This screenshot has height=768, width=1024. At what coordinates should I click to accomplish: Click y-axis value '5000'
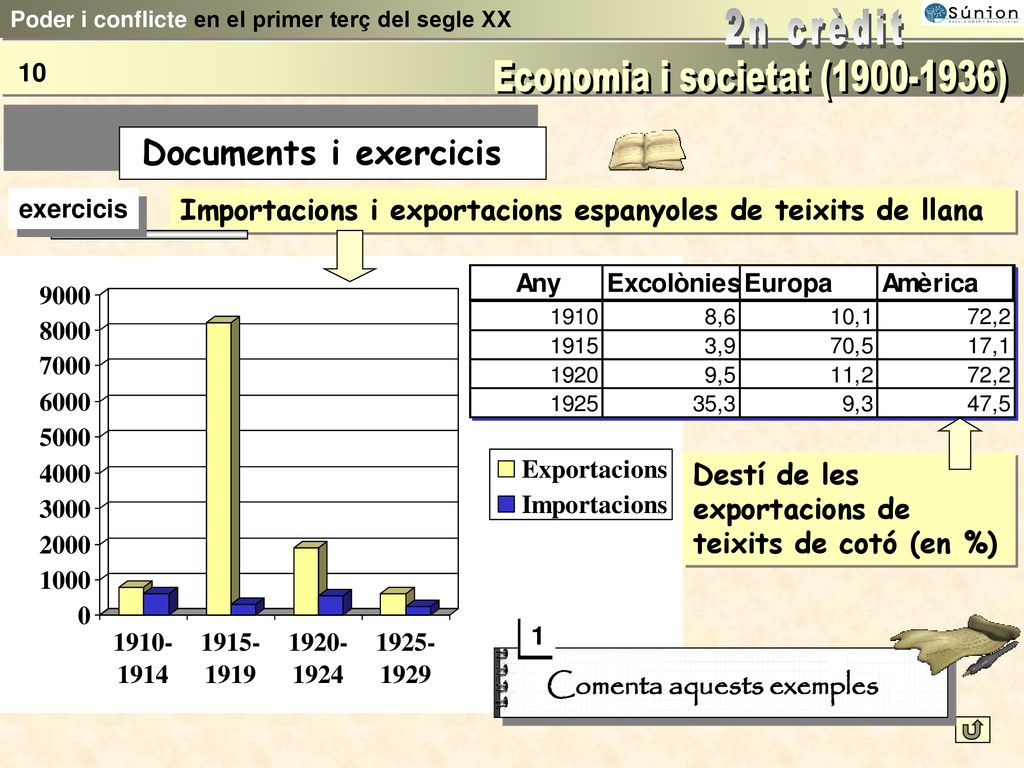click(65, 437)
